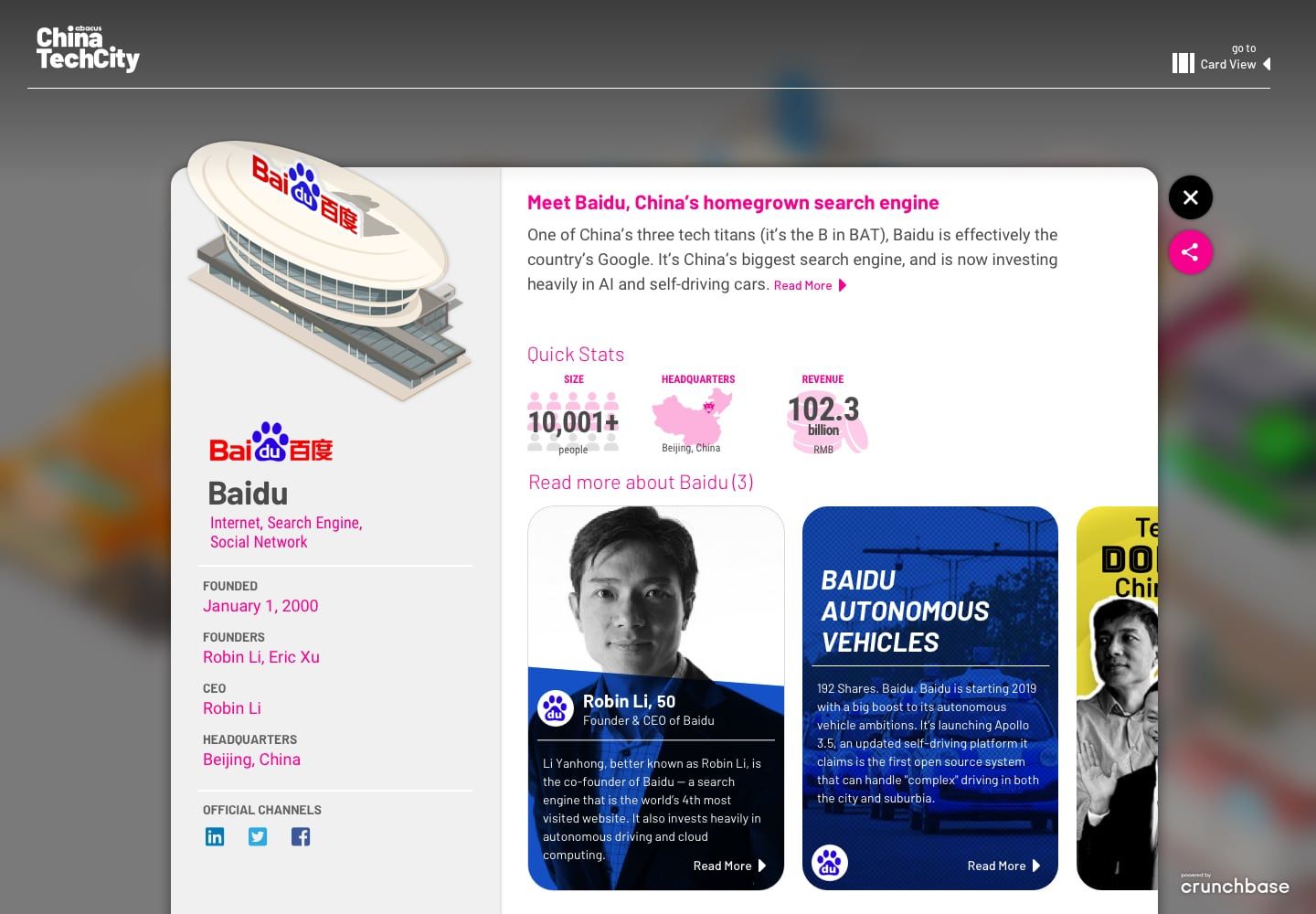Click Baidu paw icon on vehicles card
This screenshot has height=914, width=1316.
point(830,863)
